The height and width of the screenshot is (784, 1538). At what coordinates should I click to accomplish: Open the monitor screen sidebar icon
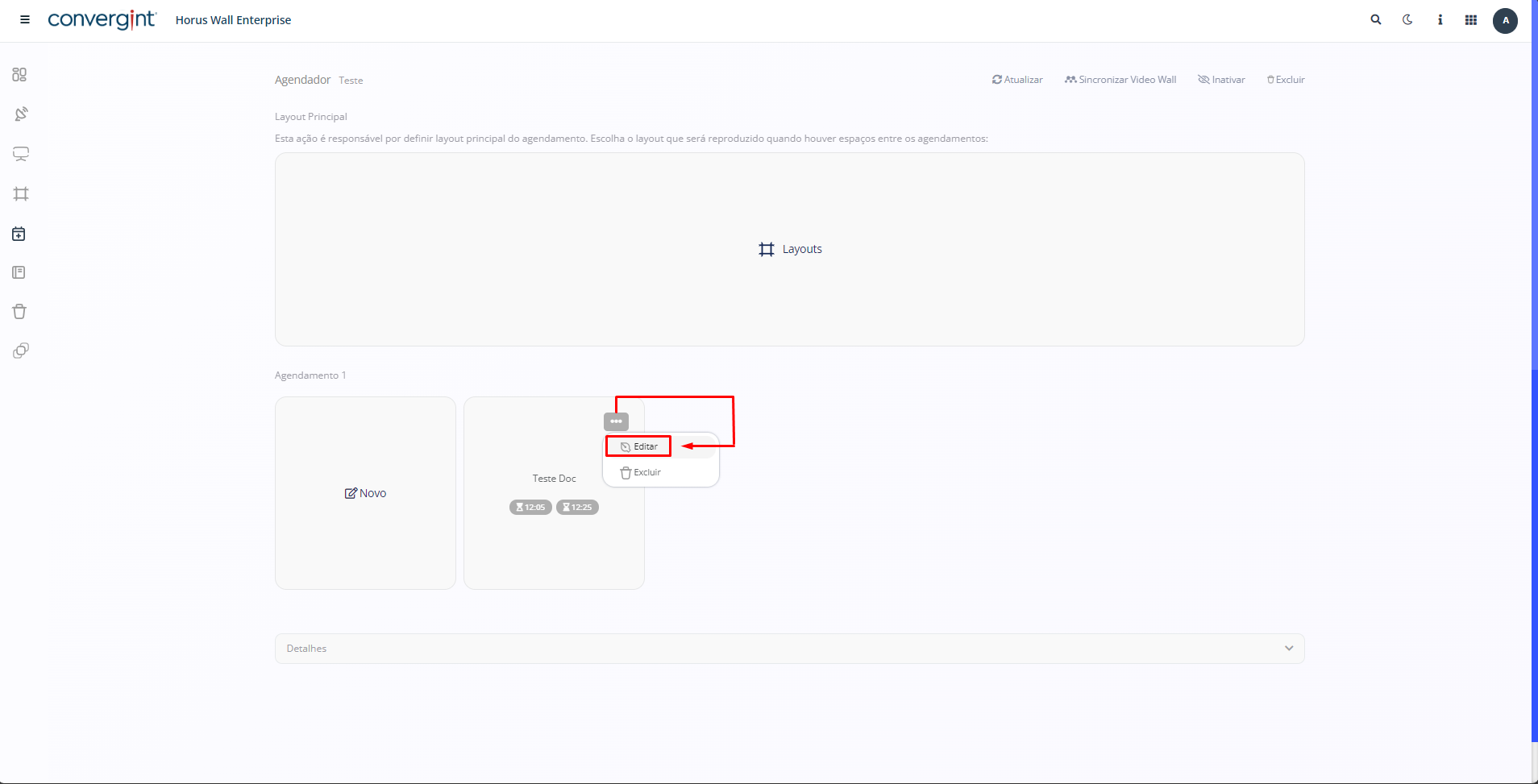click(21, 154)
